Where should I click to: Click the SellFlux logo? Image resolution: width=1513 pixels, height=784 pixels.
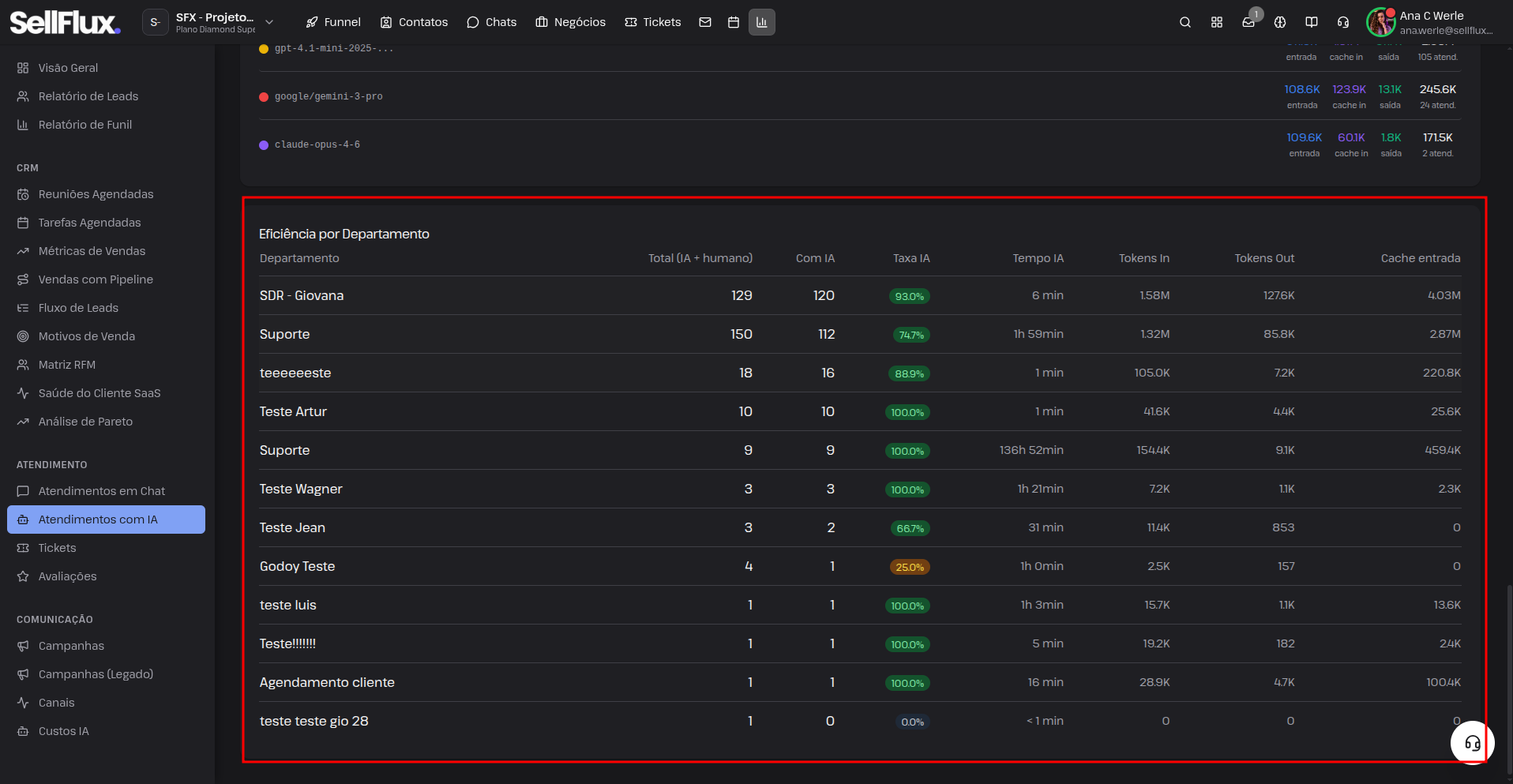(65, 22)
